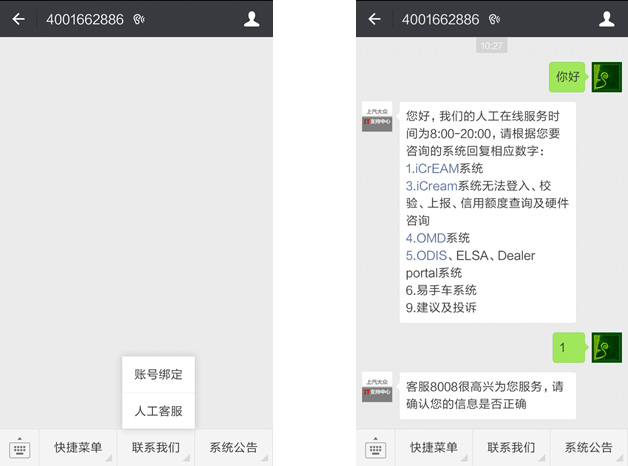Image resolution: width=628 pixels, height=466 pixels.
Task: Tap the 3.iCream link
Action: click(x=431, y=186)
